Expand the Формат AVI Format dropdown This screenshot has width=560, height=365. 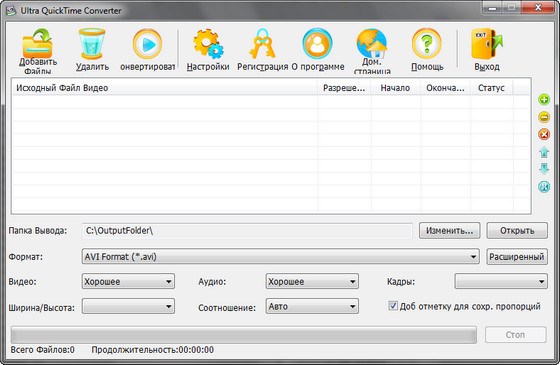[280, 256]
